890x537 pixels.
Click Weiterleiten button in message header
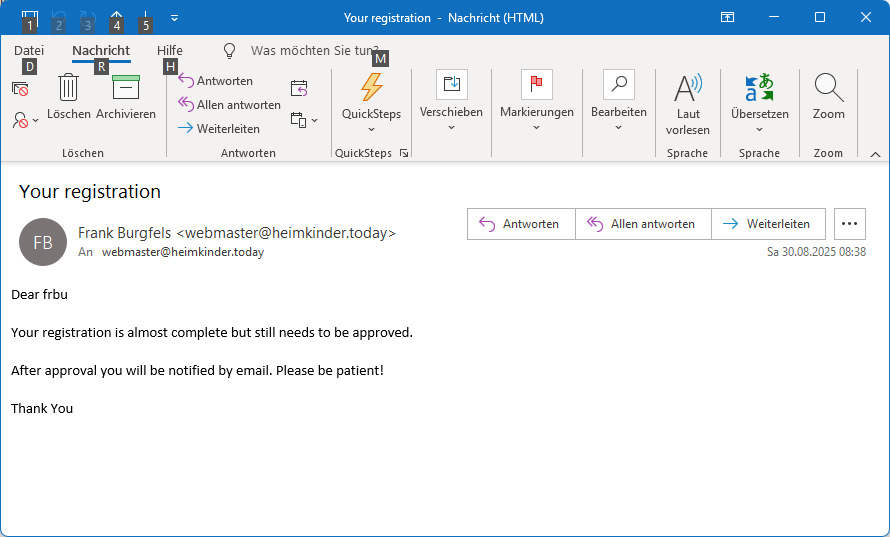[x=767, y=224]
